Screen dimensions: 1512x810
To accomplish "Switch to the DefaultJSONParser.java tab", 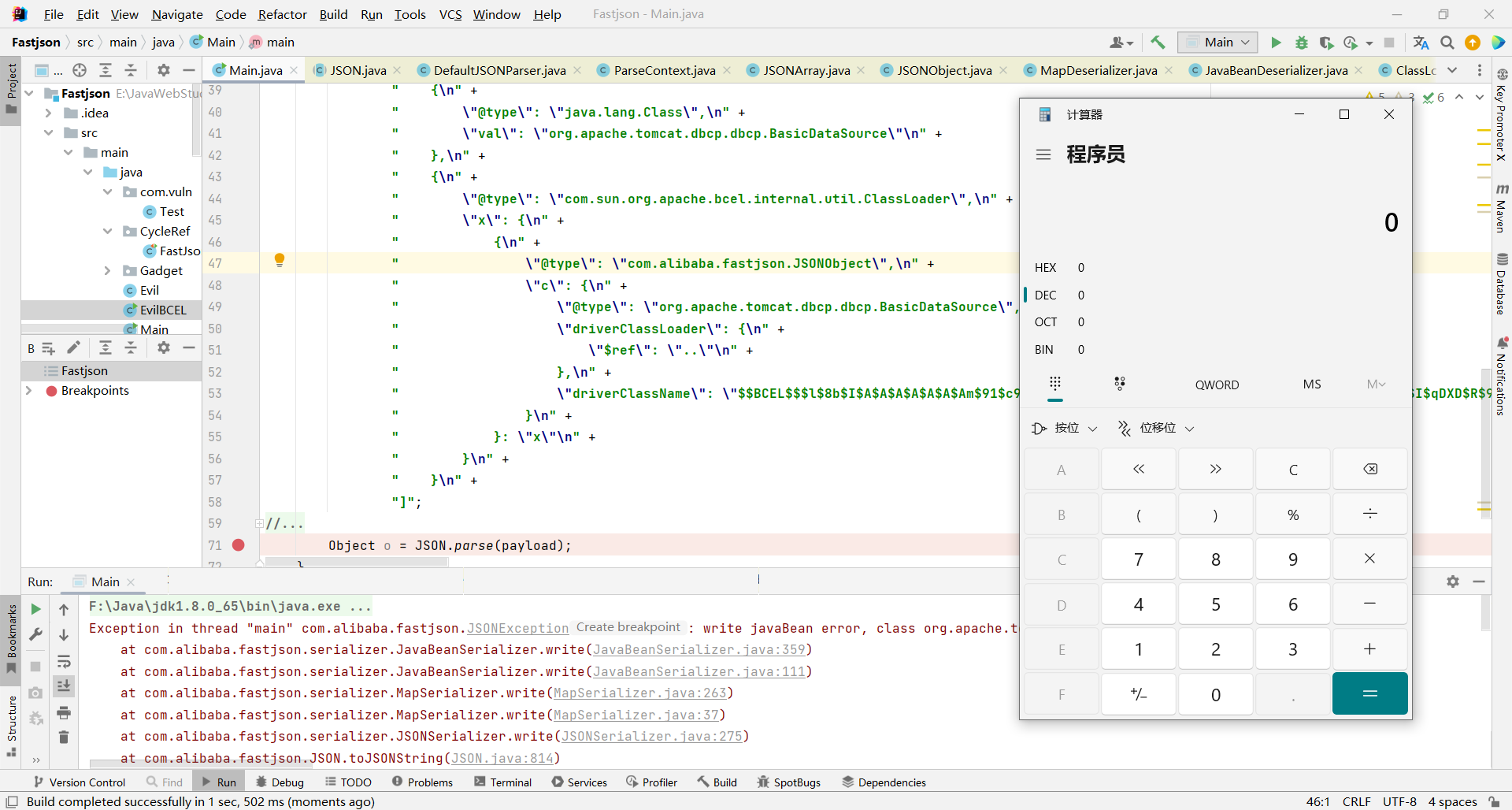I will [499, 70].
